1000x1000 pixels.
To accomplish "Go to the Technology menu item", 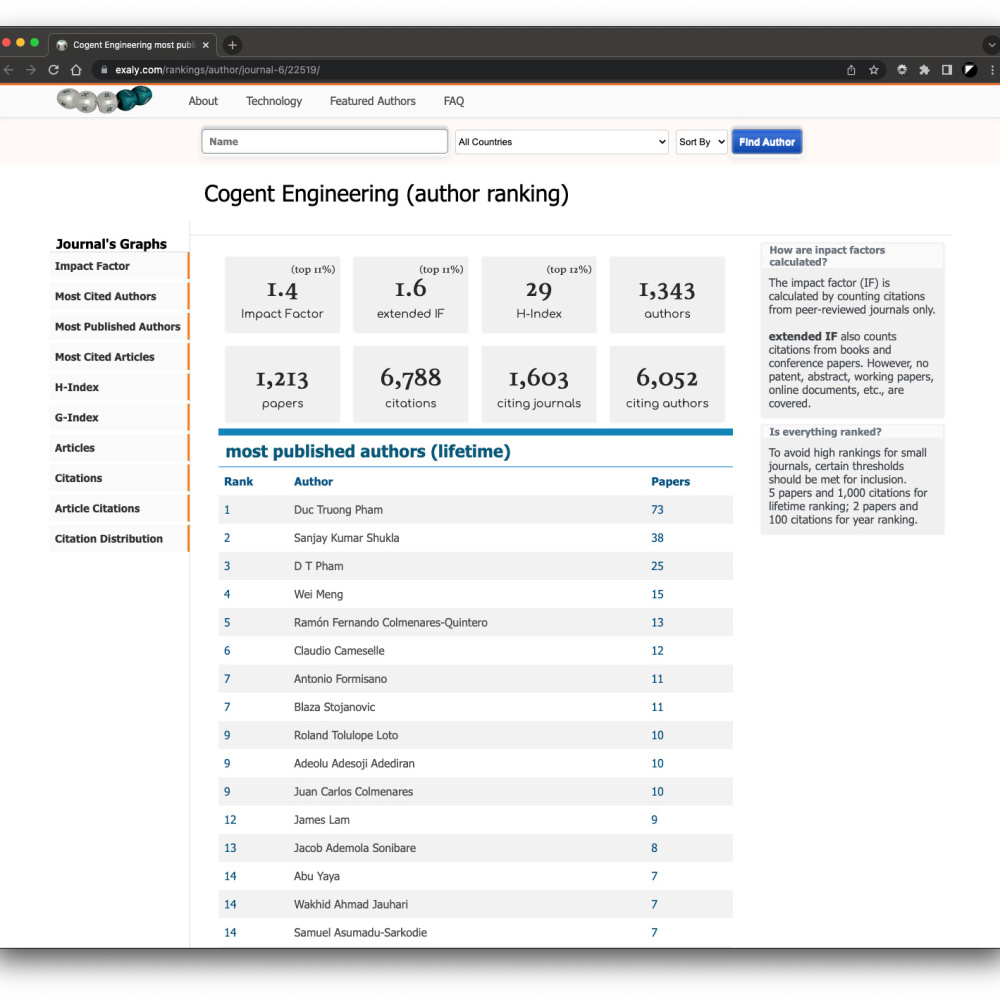I will tap(274, 101).
